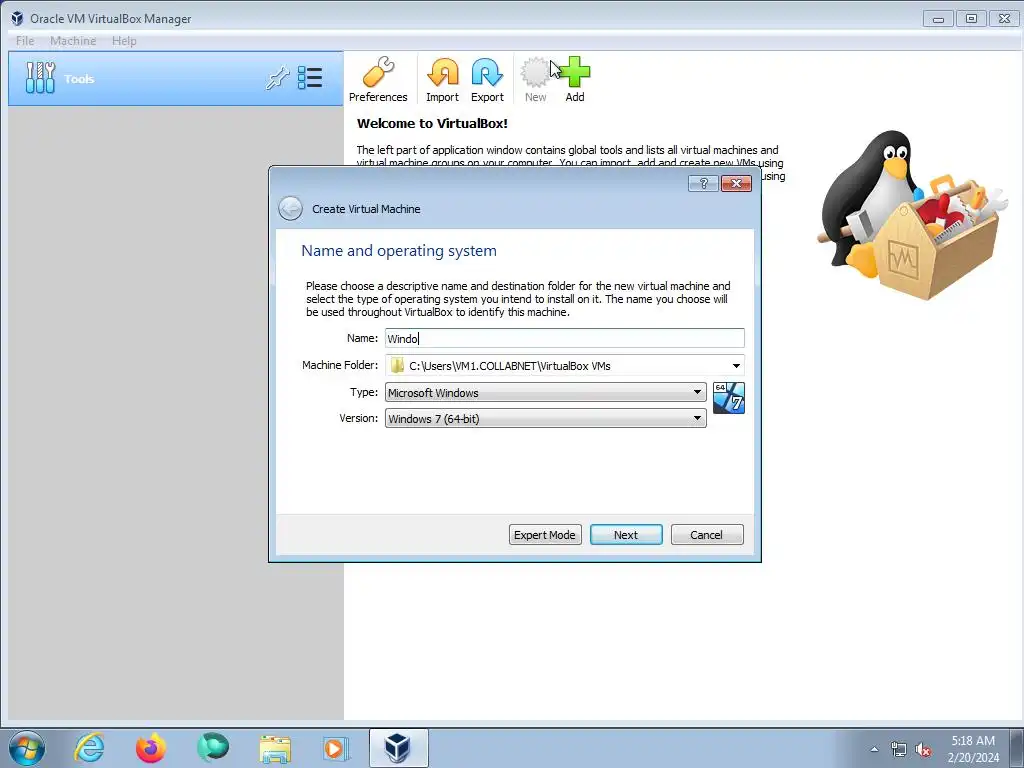Viewport: 1024px width, 768px height.
Task: Open the Version dropdown showing Windows 7 (64-bit)
Action: point(545,419)
